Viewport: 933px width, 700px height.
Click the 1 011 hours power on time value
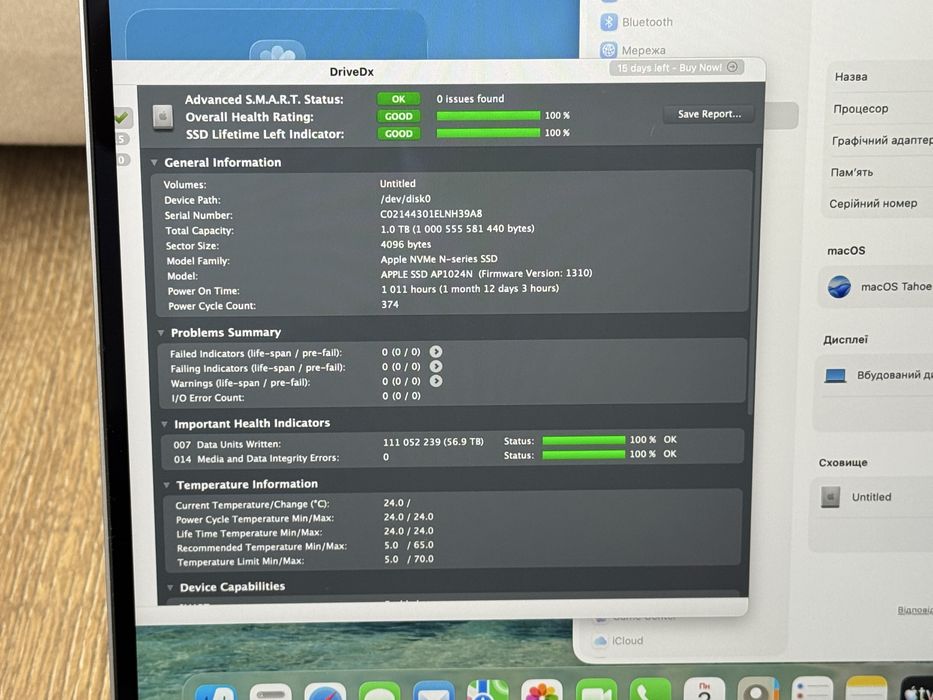coord(470,289)
